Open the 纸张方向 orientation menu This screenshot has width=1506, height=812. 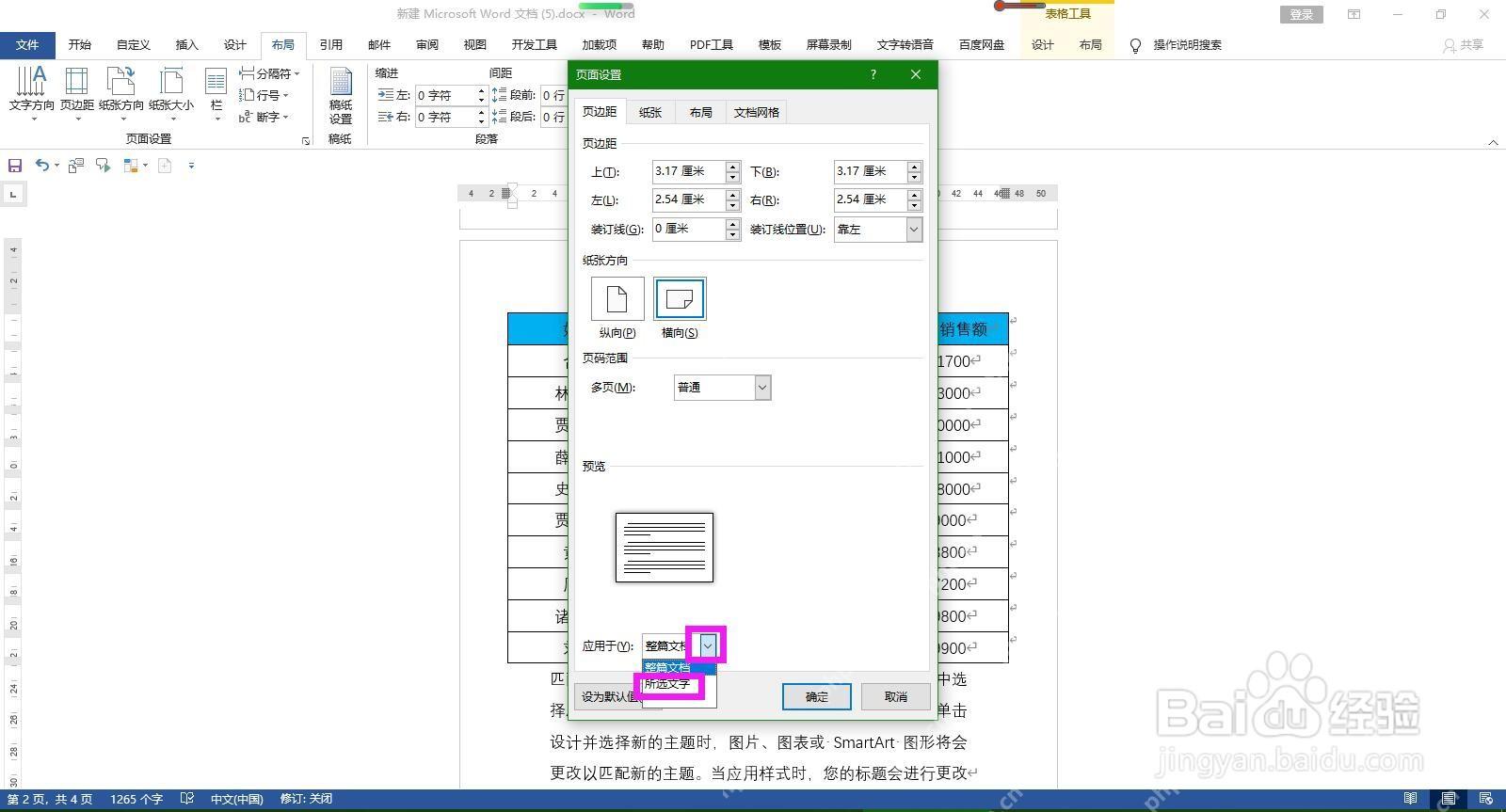tap(121, 93)
